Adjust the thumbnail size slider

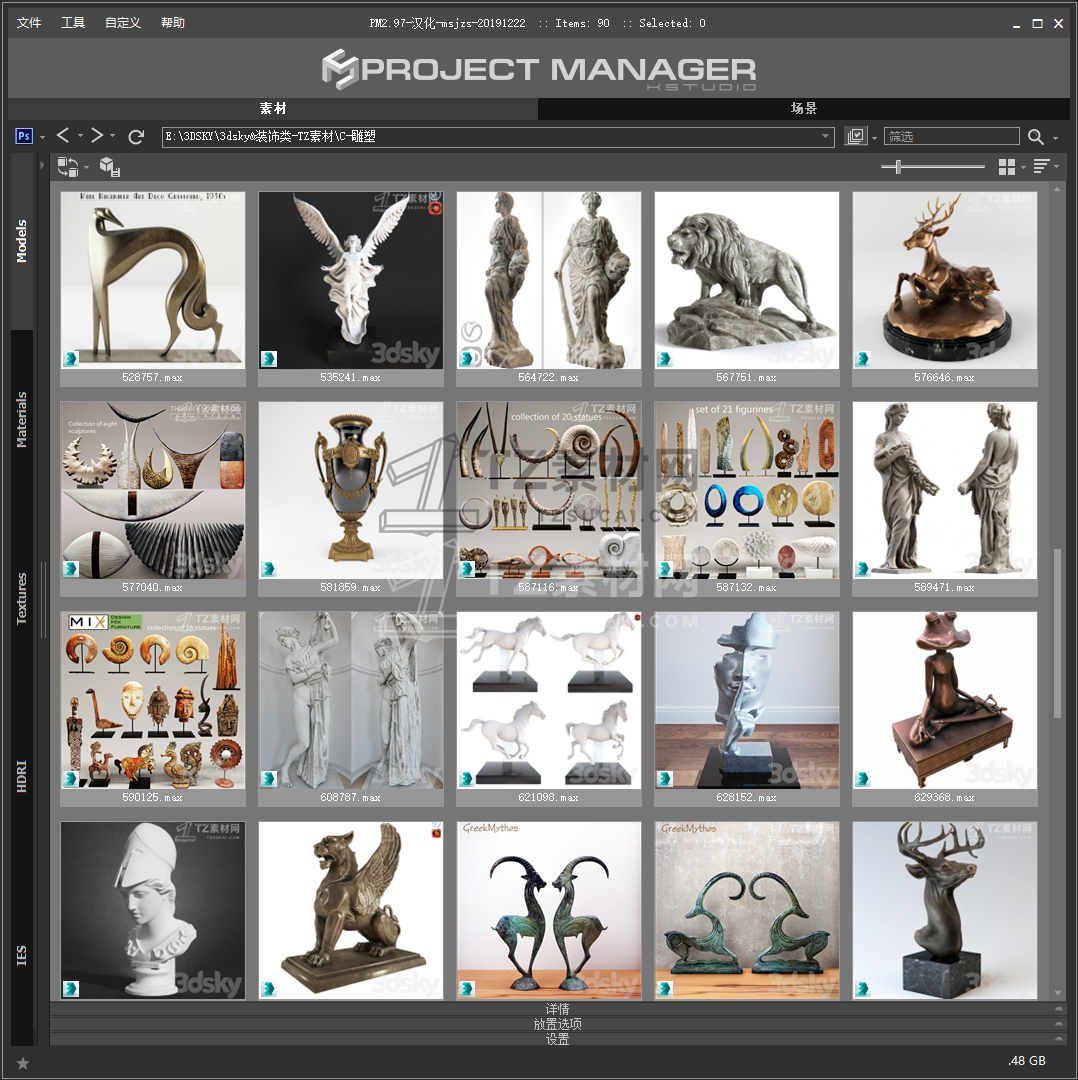[898, 167]
